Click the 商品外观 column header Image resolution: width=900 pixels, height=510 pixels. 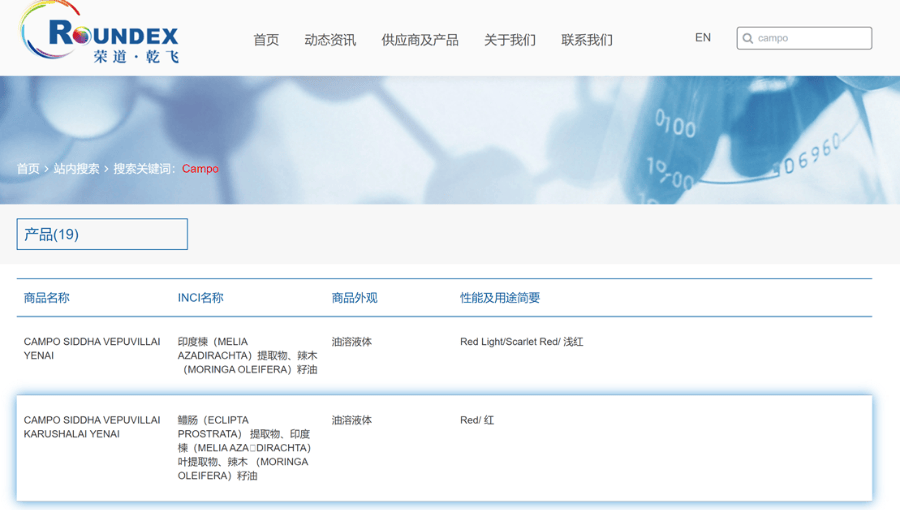[x=354, y=298]
